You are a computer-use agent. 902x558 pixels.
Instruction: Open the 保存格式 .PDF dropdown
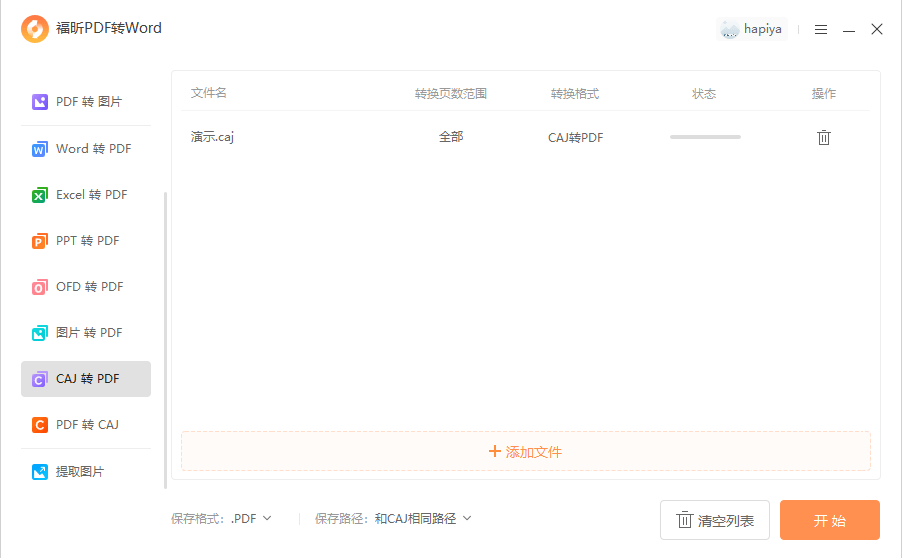[x=251, y=519]
